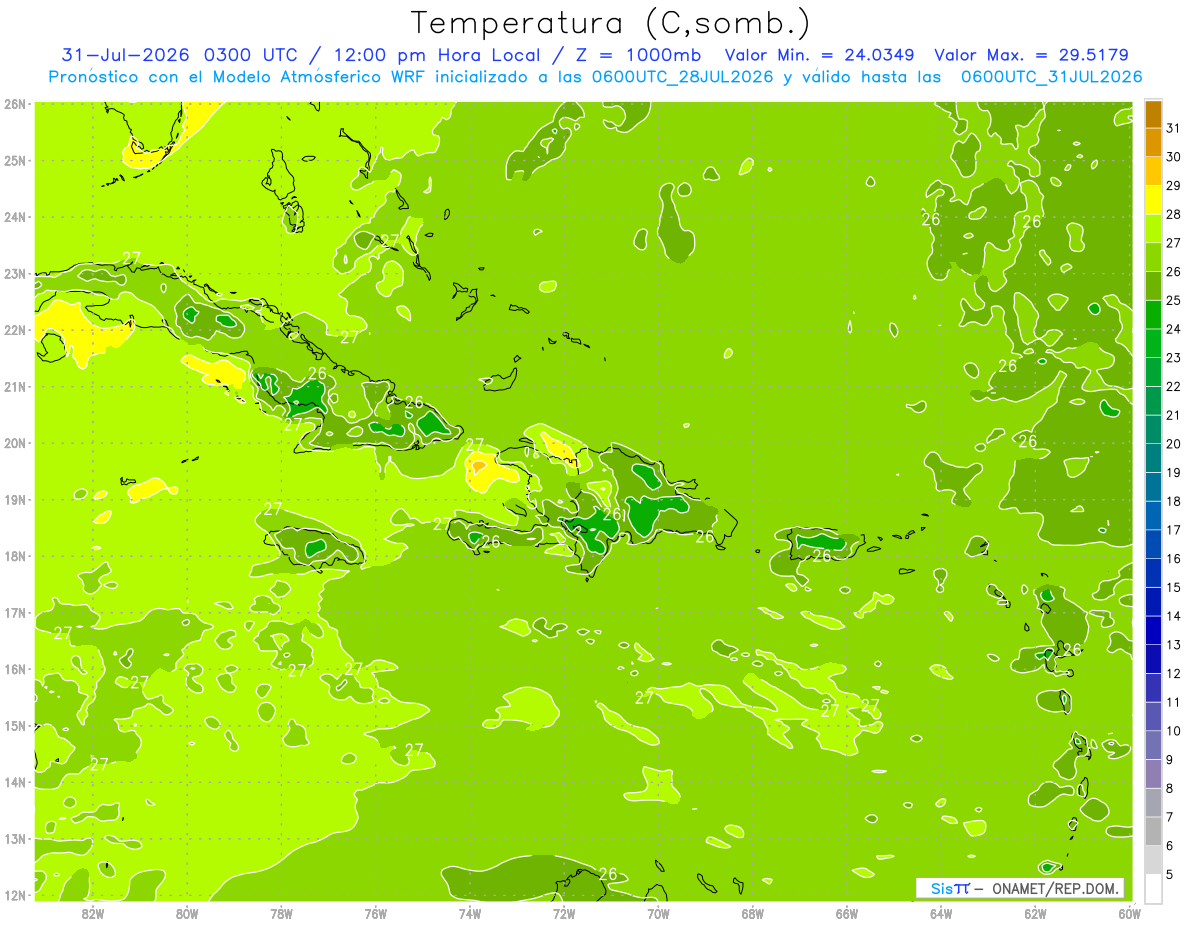Pick the dark orange swatch above 31

coord(1153,114)
